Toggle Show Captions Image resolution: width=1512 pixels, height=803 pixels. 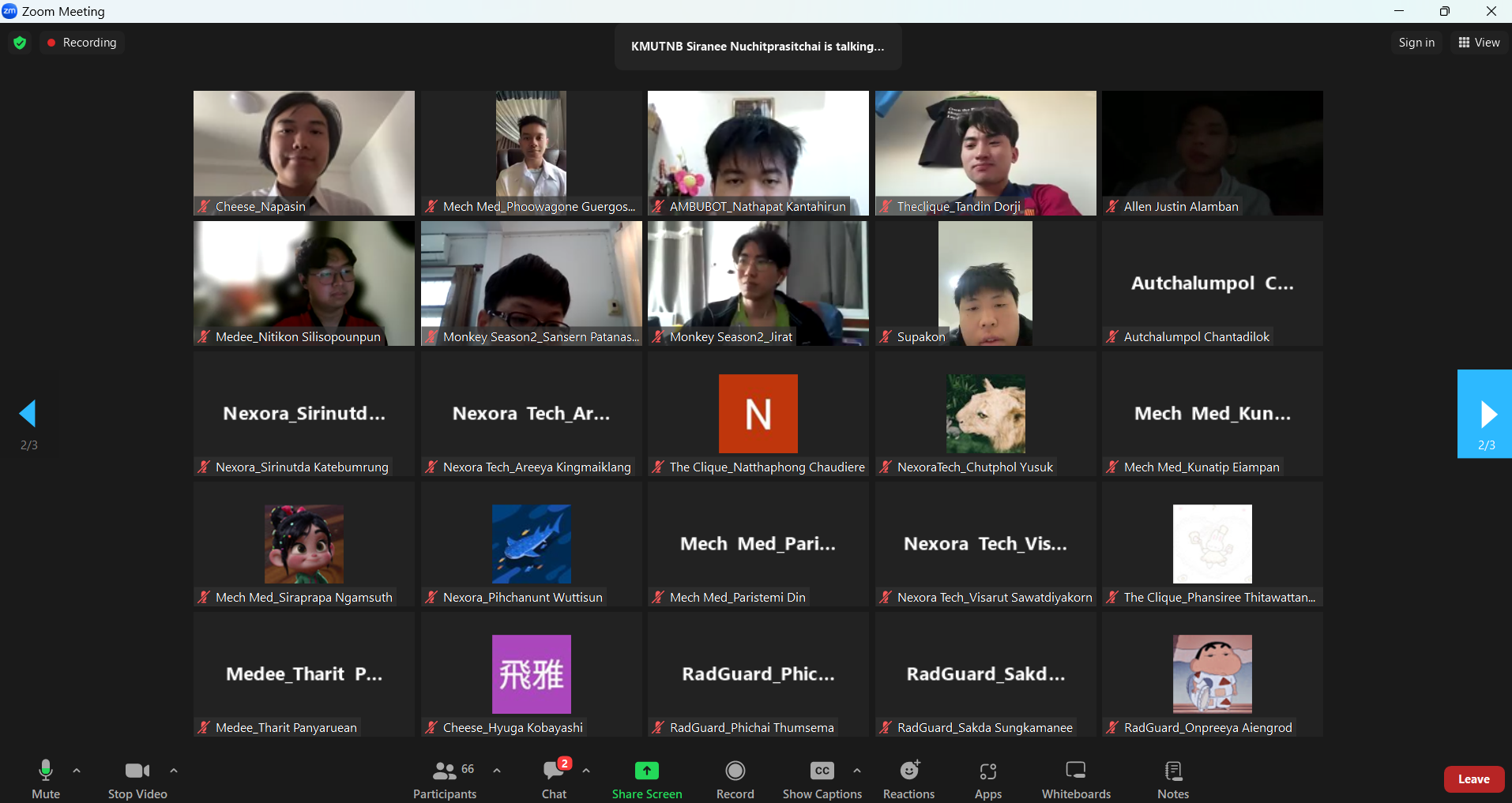[822, 779]
